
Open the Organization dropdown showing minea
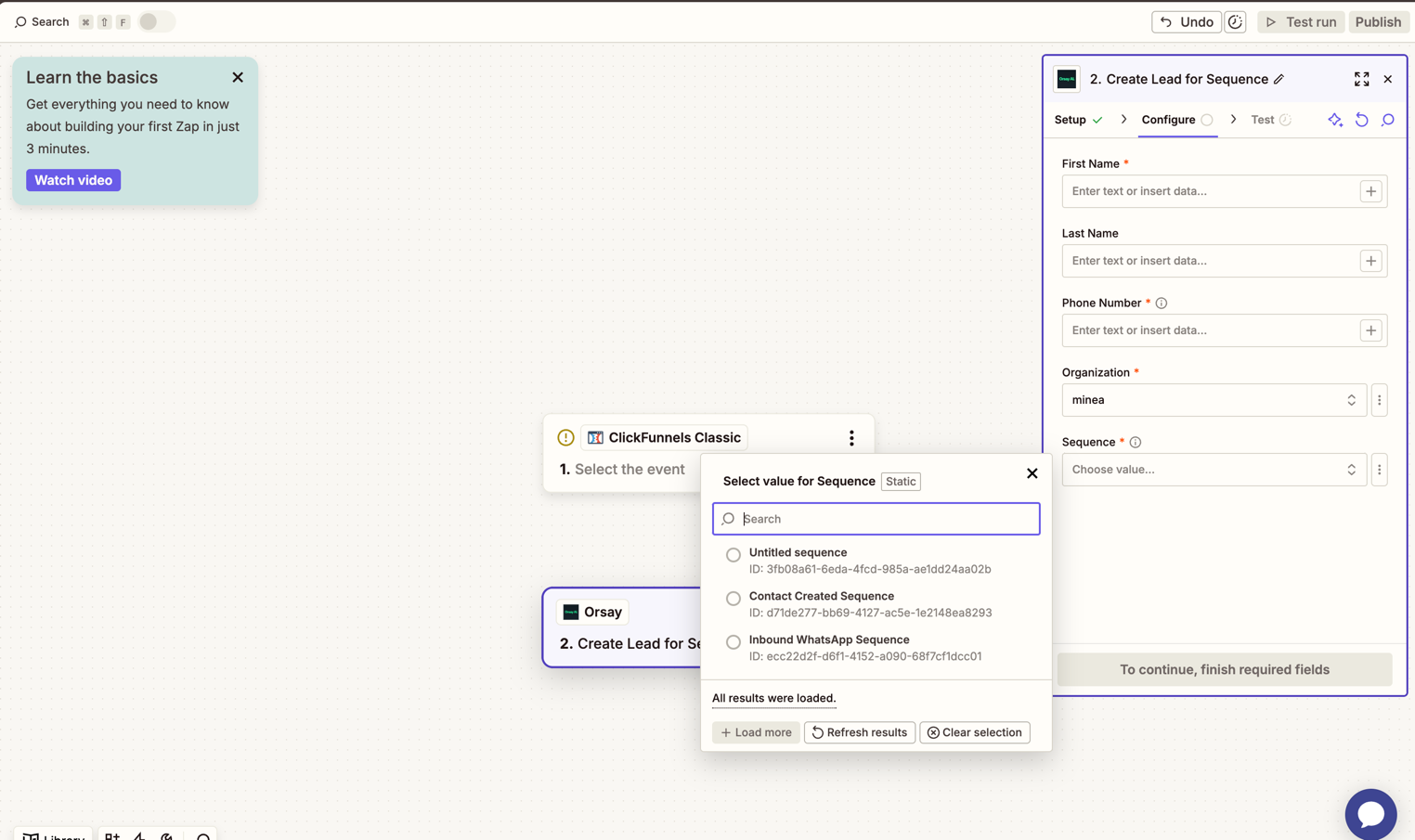(x=1214, y=400)
